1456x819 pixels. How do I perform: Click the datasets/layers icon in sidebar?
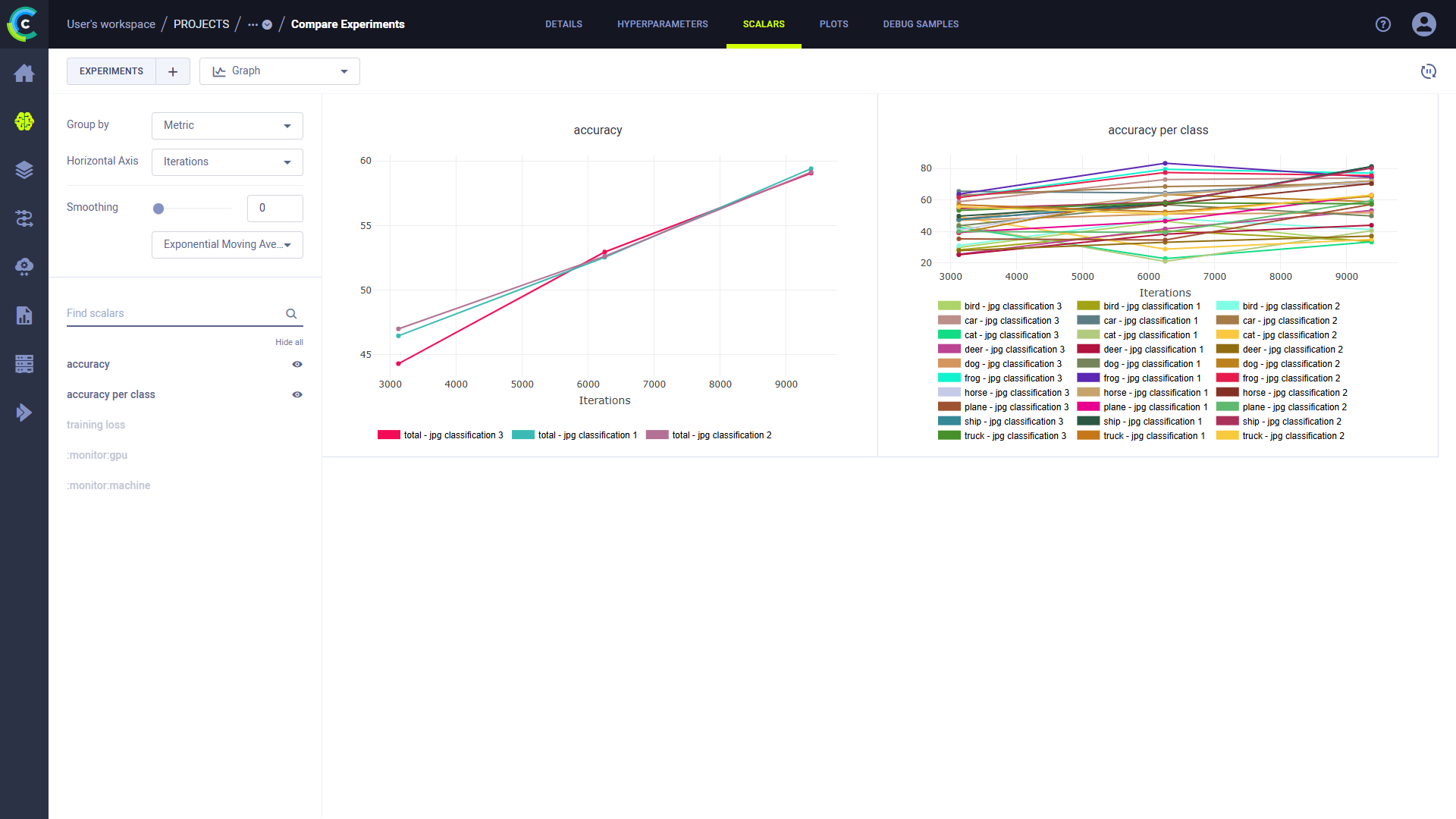[24, 169]
